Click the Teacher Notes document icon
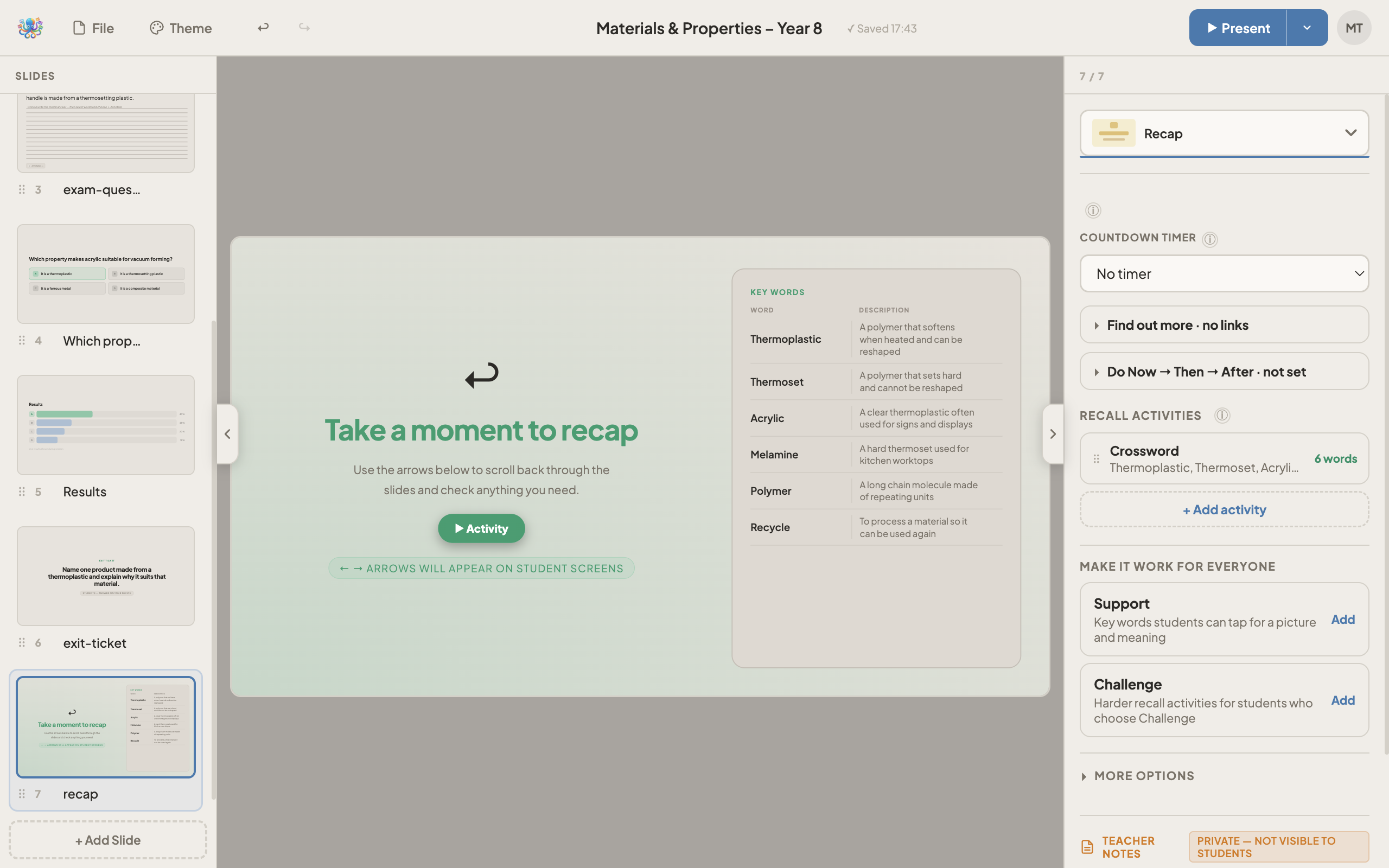Screen dimensions: 1389x868 click(1087, 847)
